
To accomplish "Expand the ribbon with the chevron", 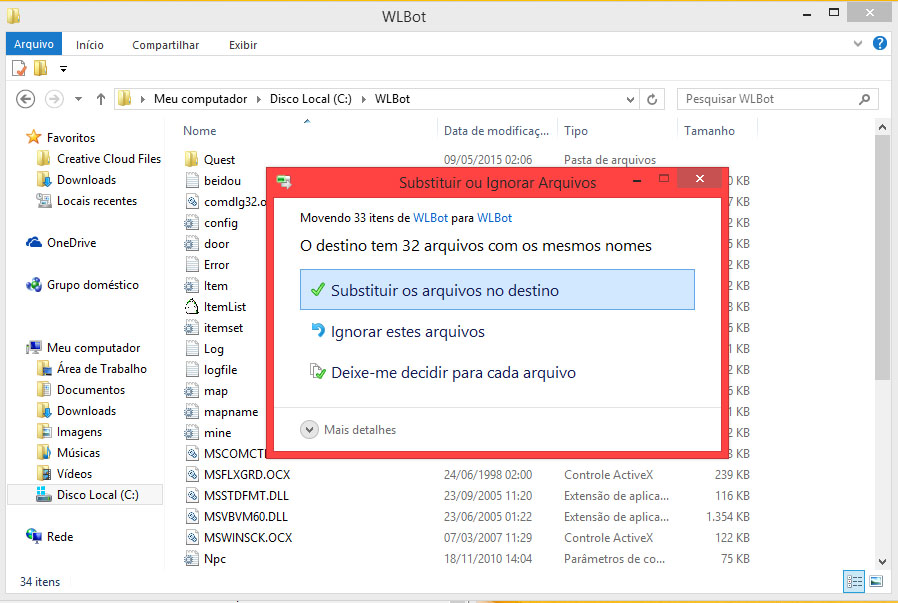I will [858, 44].
